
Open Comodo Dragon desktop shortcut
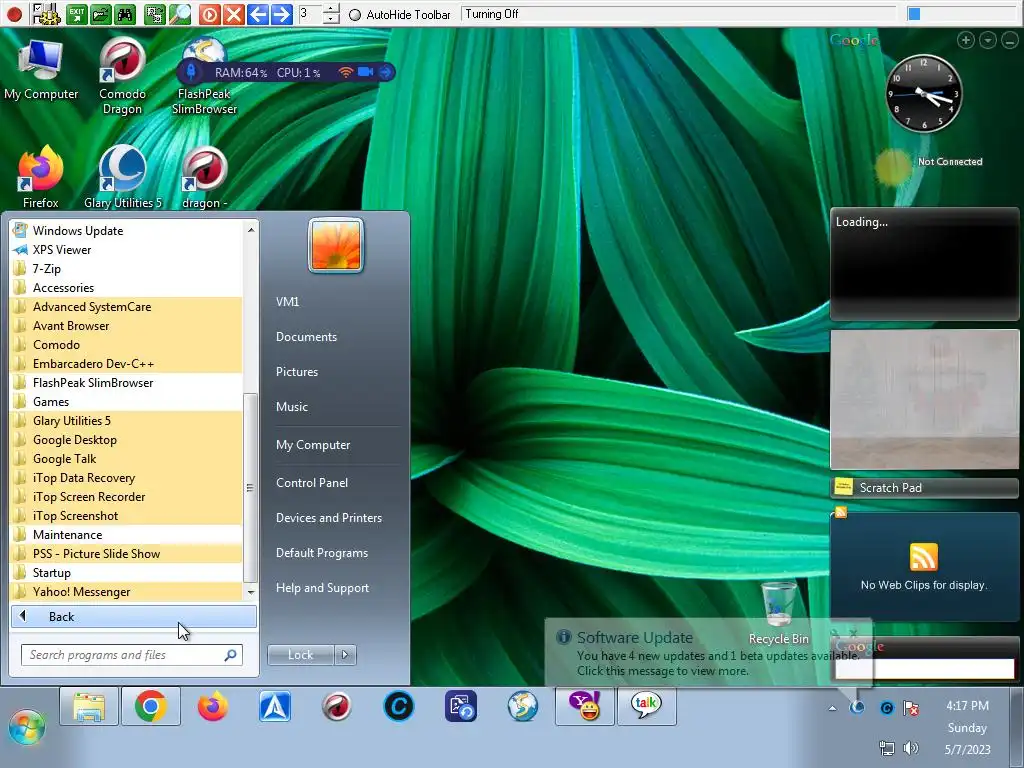click(x=122, y=76)
